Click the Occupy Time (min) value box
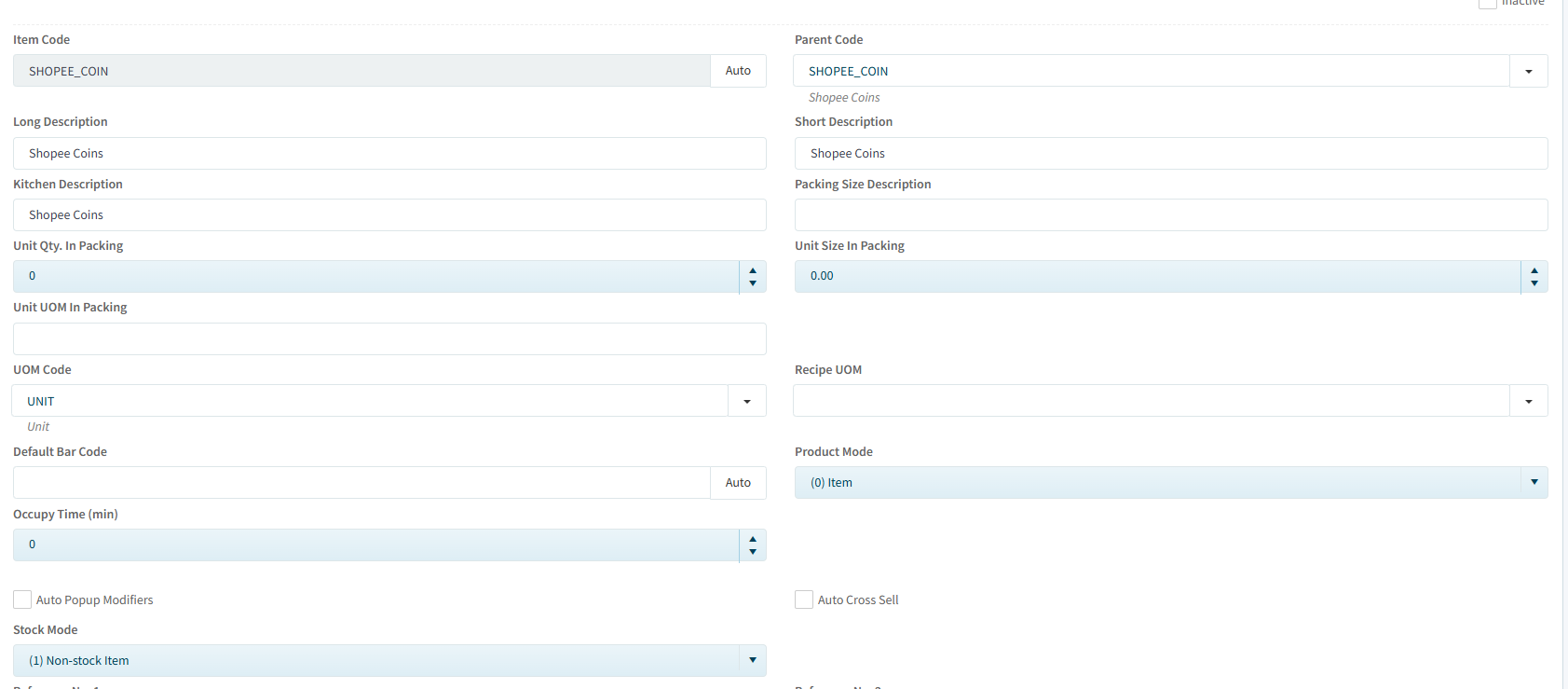Viewport: 1568px width, 689px height. click(x=376, y=545)
